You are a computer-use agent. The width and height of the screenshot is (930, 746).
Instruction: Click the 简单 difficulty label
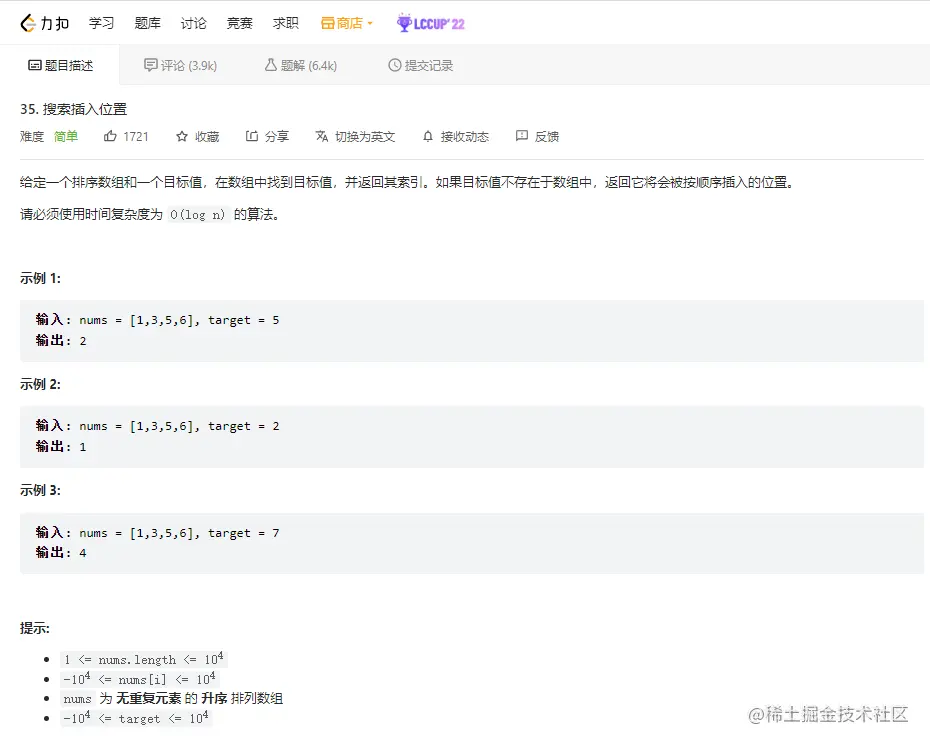click(x=66, y=137)
